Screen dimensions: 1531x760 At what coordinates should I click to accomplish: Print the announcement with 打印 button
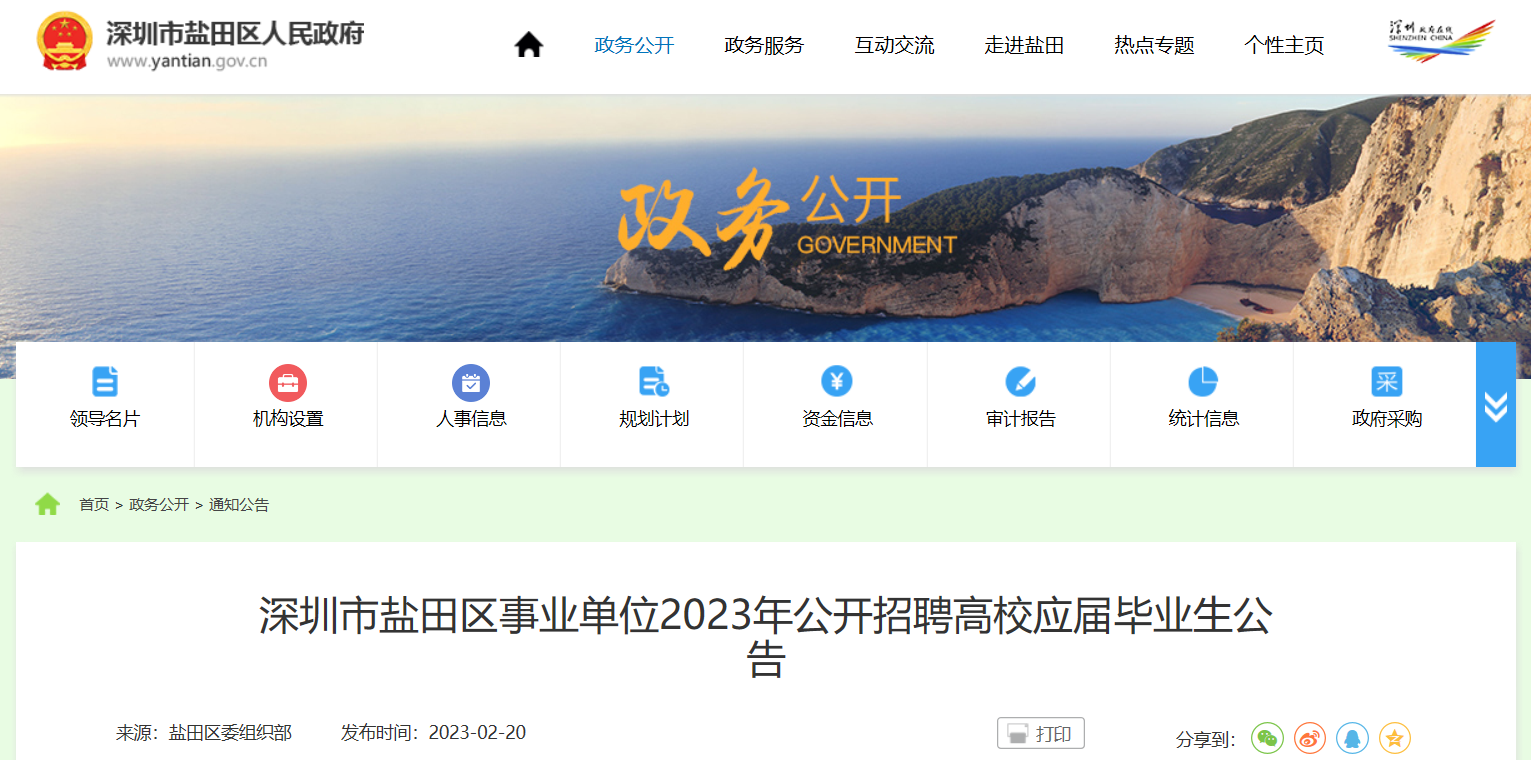click(x=1041, y=733)
